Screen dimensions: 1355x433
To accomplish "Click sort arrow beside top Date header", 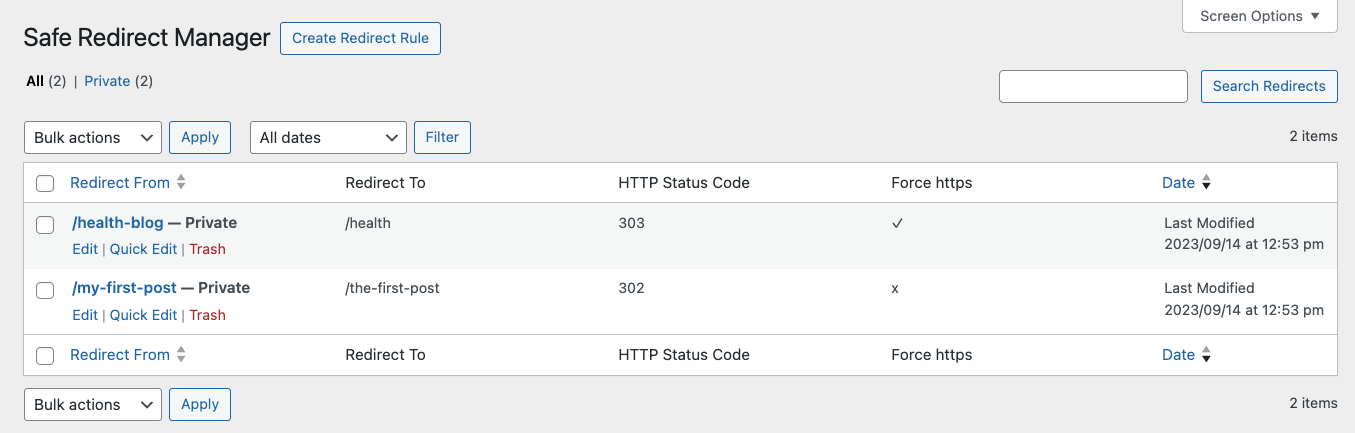I will [1206, 183].
